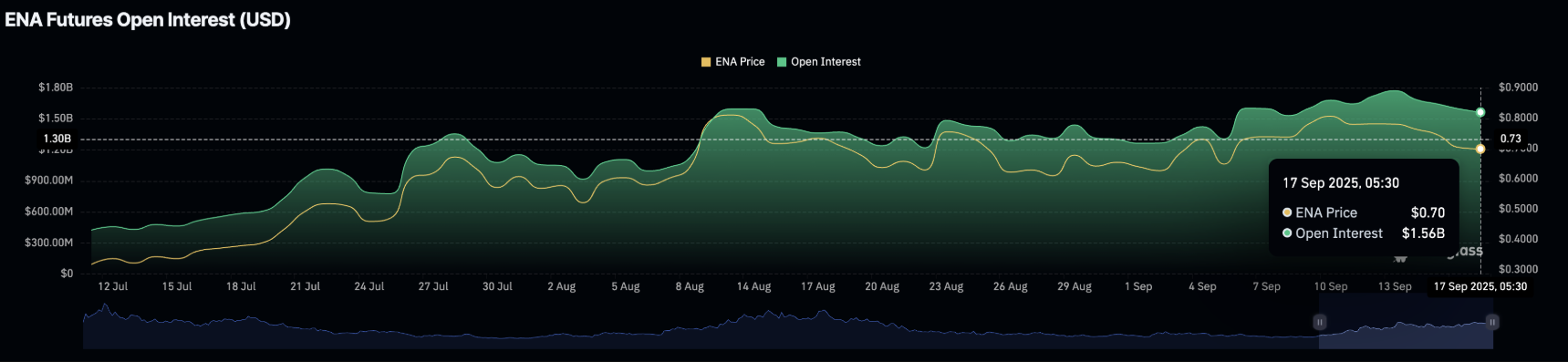
Task: Select the 12 Jul label on the time axis
Action: tap(113, 286)
